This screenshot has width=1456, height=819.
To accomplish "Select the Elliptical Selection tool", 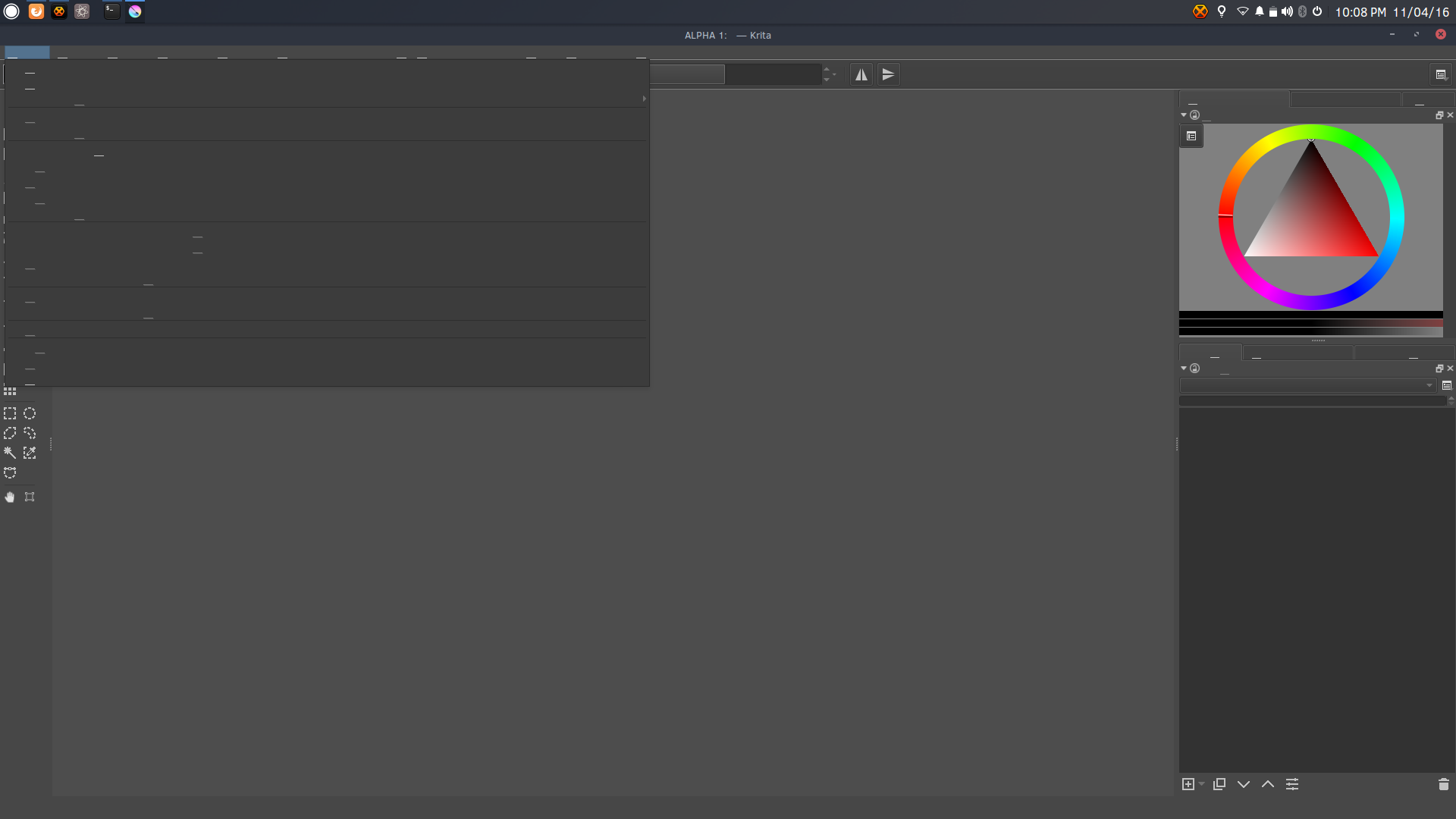I will coord(30,413).
